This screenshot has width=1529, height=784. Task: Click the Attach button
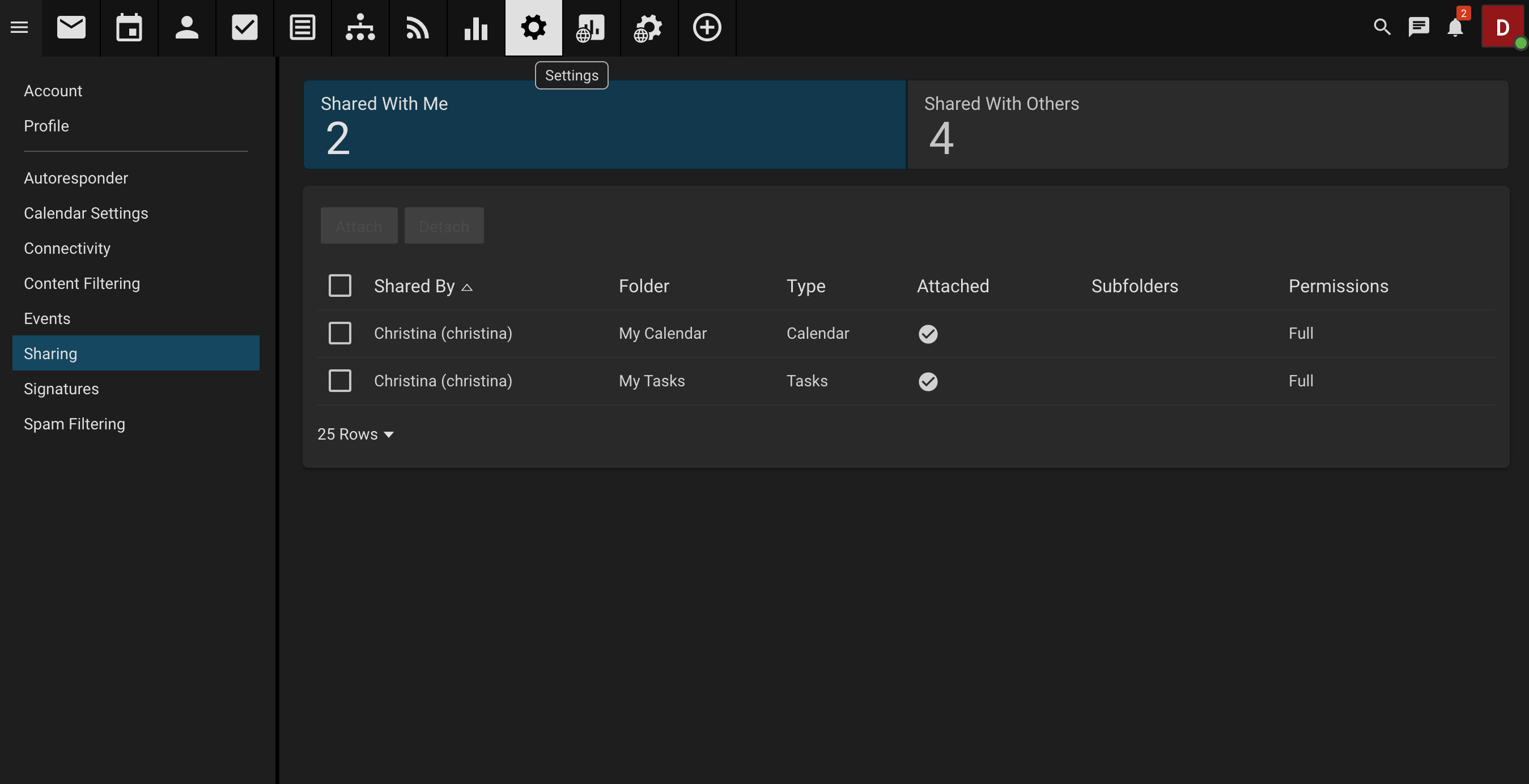[359, 225]
